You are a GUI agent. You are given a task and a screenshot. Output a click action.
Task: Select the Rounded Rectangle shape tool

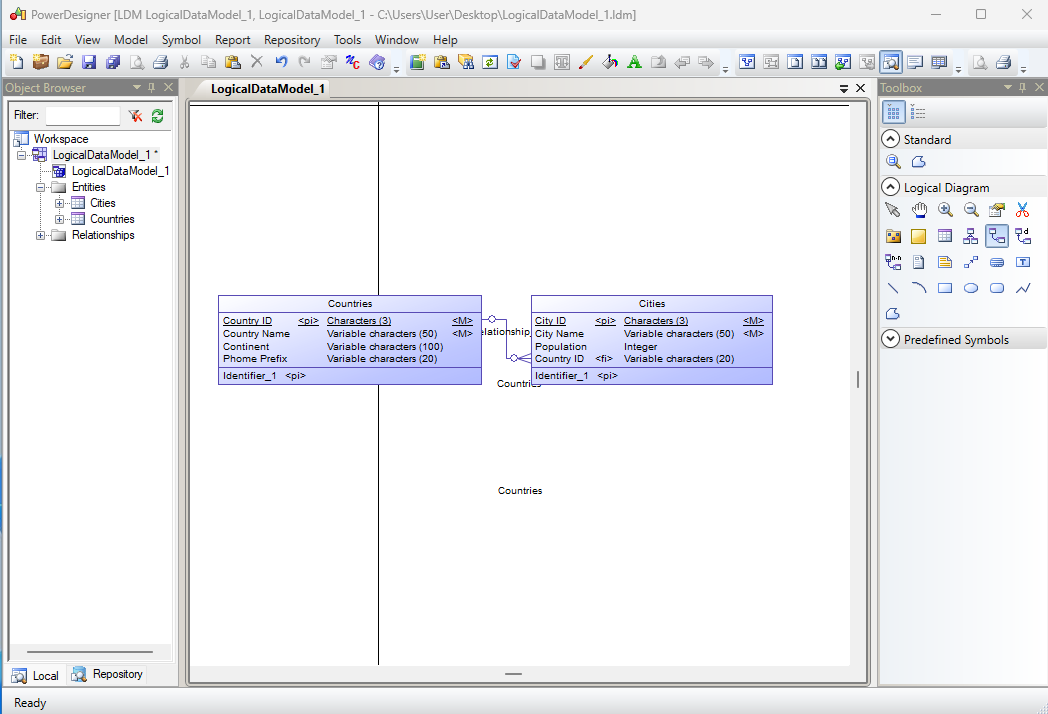tap(997, 288)
